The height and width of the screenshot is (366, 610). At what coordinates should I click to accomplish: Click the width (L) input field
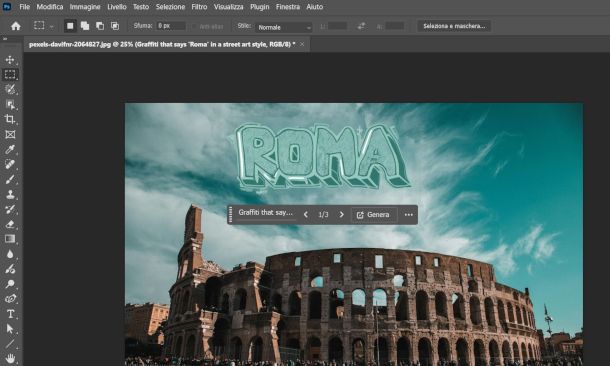click(337, 26)
